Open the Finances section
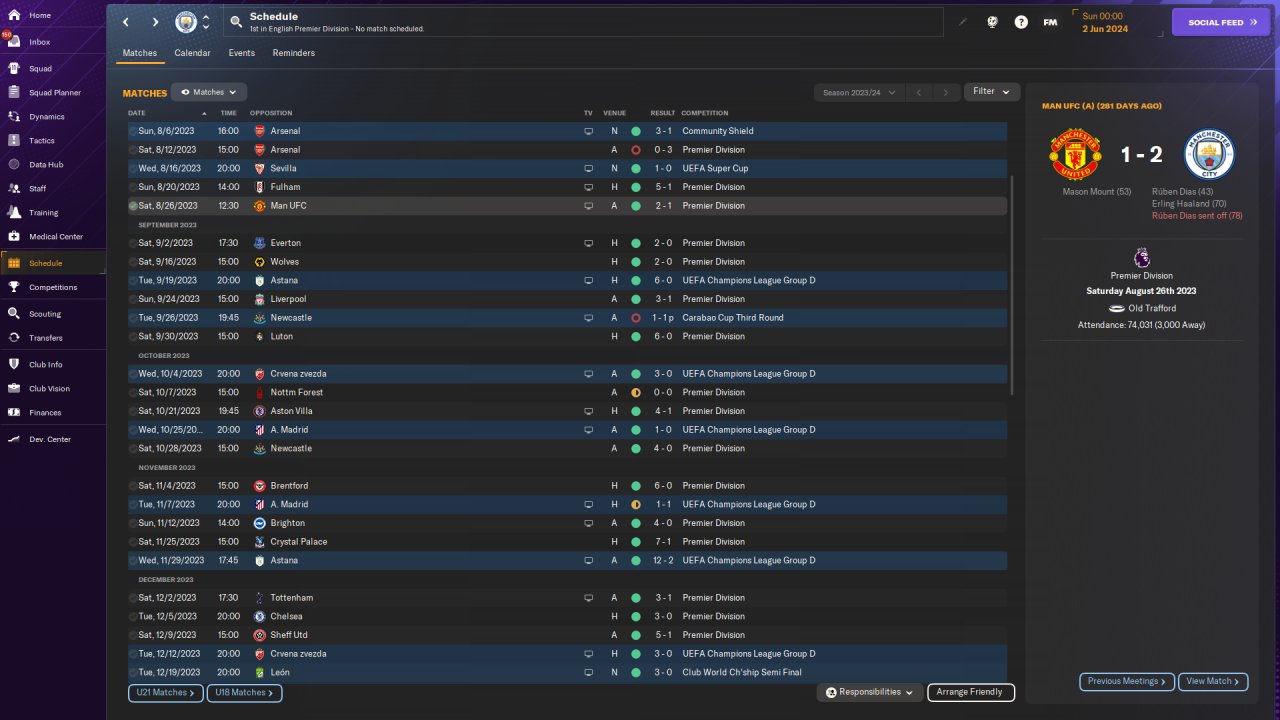 pos(45,412)
